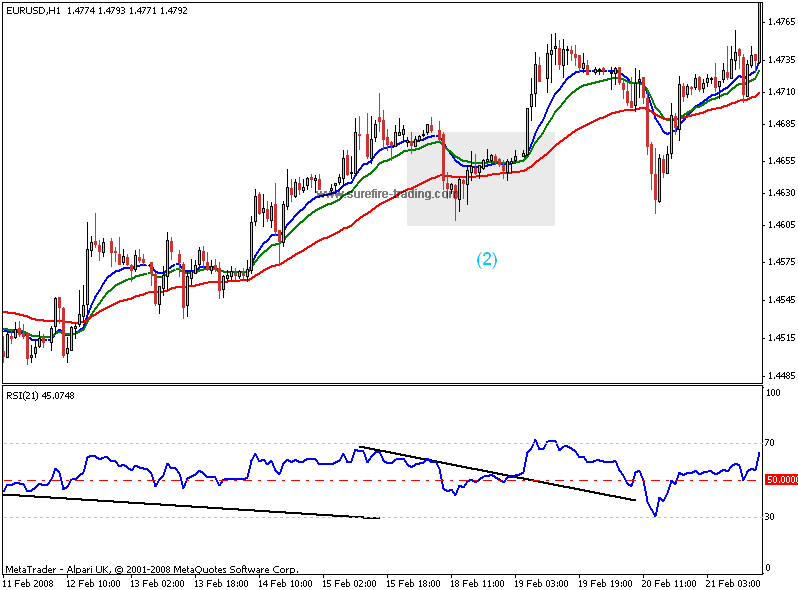The image size is (798, 590).
Task: Pick the 15 Feb 18:00 time label
Action: [x=413, y=583]
